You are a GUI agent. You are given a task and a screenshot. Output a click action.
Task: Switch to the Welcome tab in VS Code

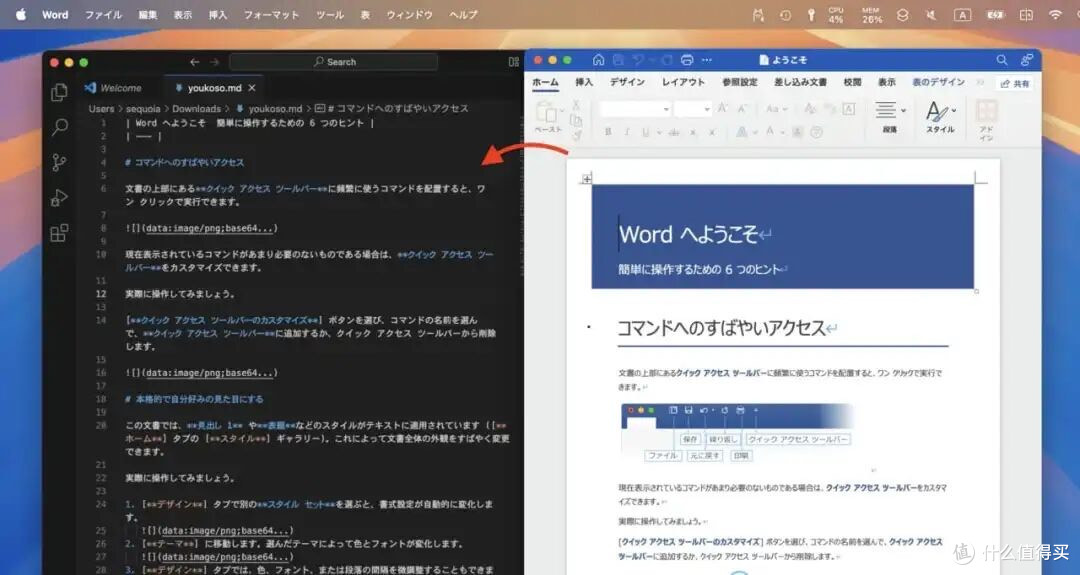[114, 88]
